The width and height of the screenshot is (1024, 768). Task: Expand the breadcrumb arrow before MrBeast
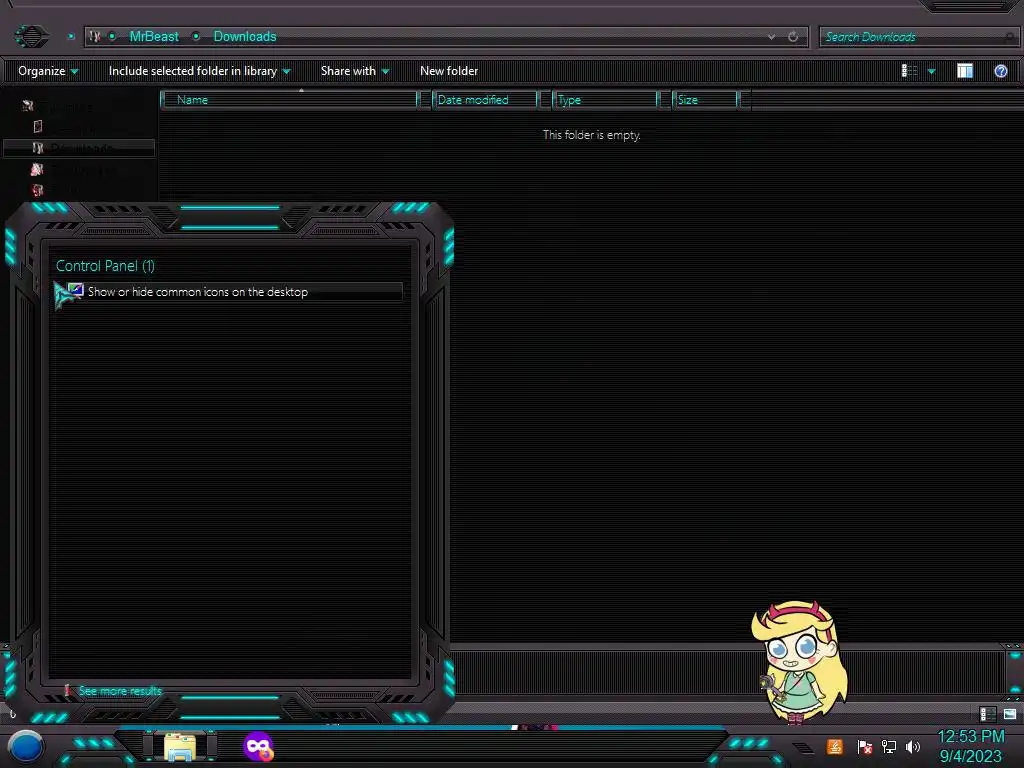[112, 37]
